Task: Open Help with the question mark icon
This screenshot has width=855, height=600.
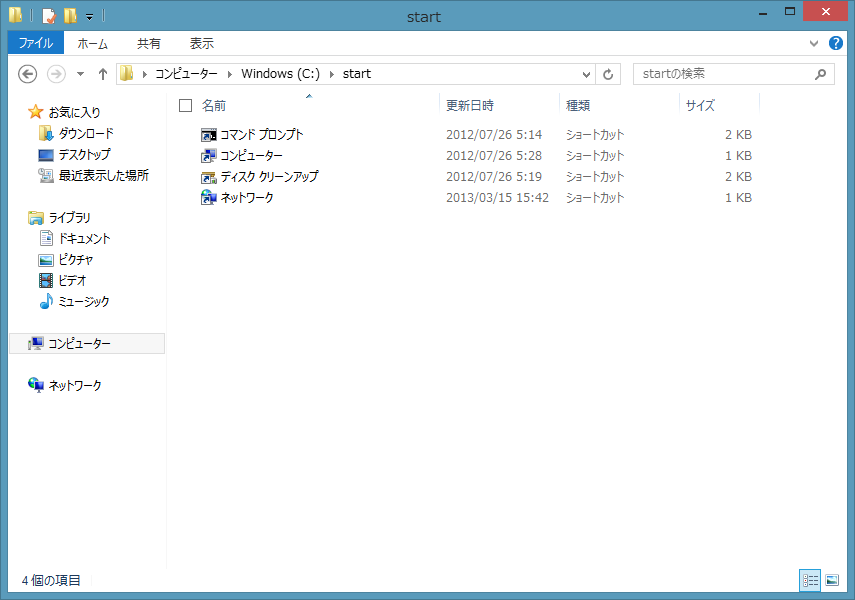Action: click(835, 43)
